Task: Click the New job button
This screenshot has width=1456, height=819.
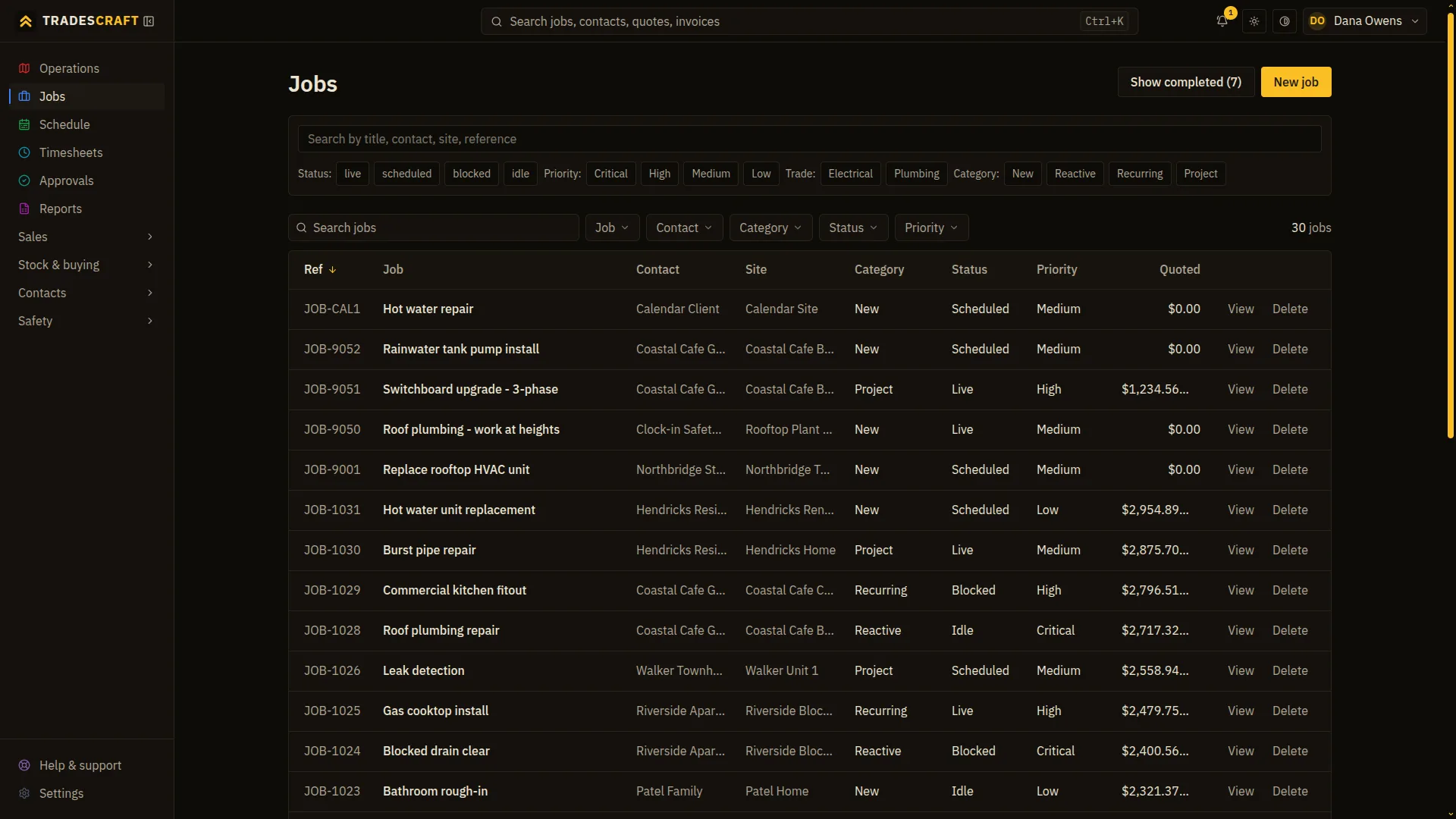Action: pyautogui.click(x=1295, y=82)
